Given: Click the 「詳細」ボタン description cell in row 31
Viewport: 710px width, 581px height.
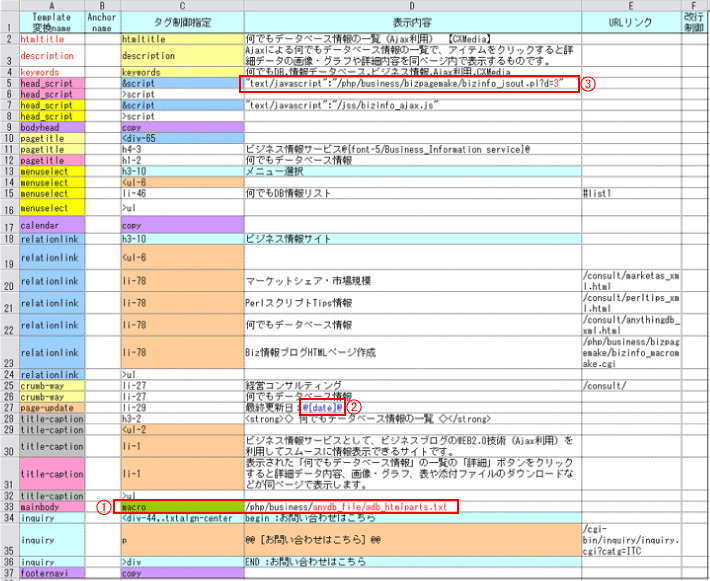Looking at the screenshot, I should 413,474.
